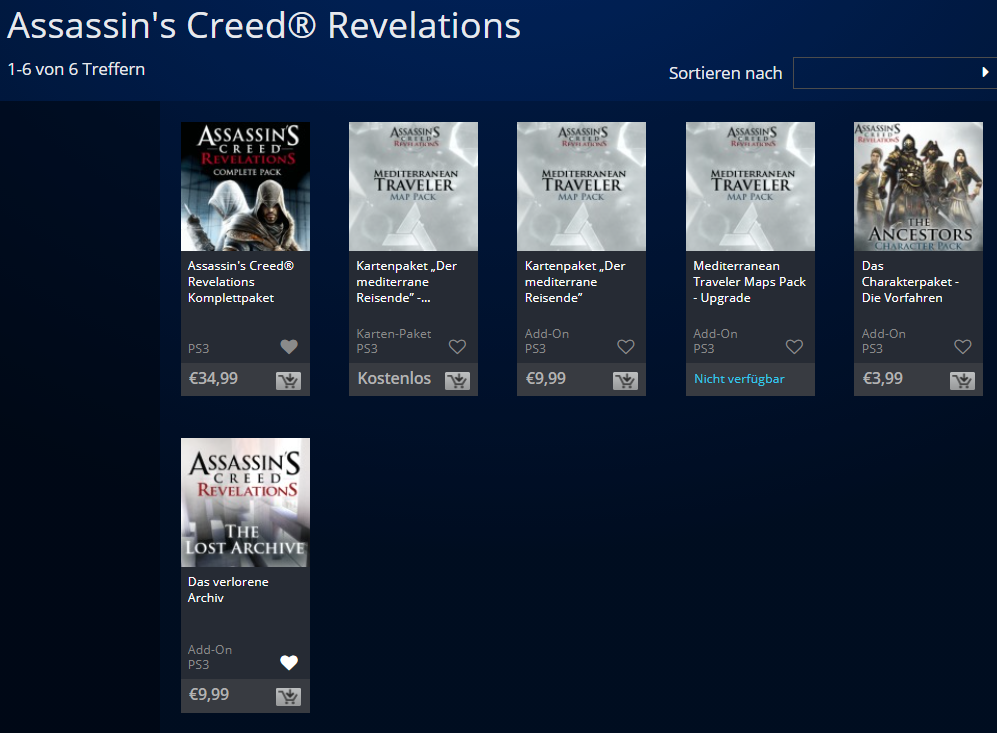
Task: Add Komplettpaket to cart via cart icon
Action: [x=288, y=380]
